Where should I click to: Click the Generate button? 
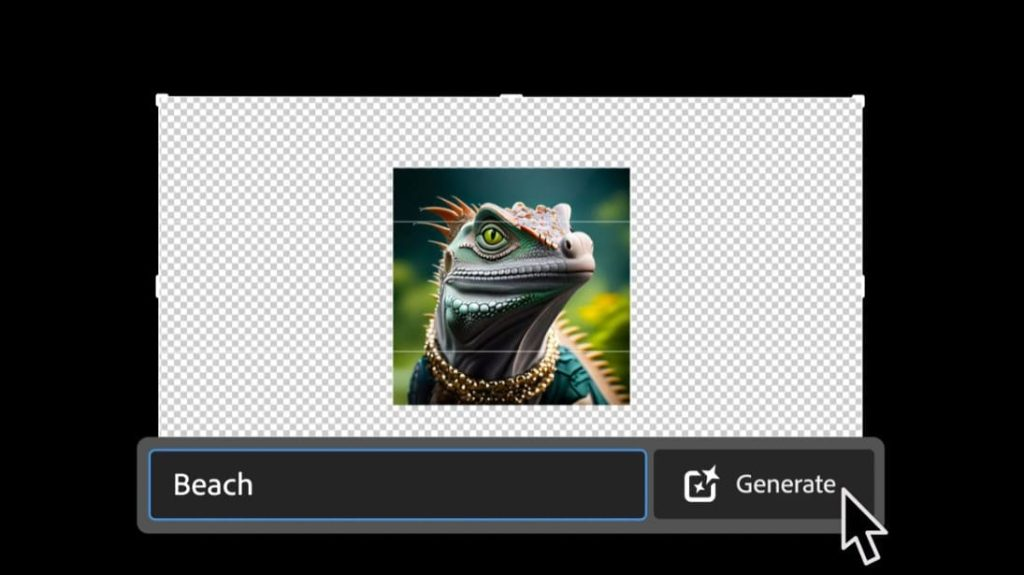763,484
